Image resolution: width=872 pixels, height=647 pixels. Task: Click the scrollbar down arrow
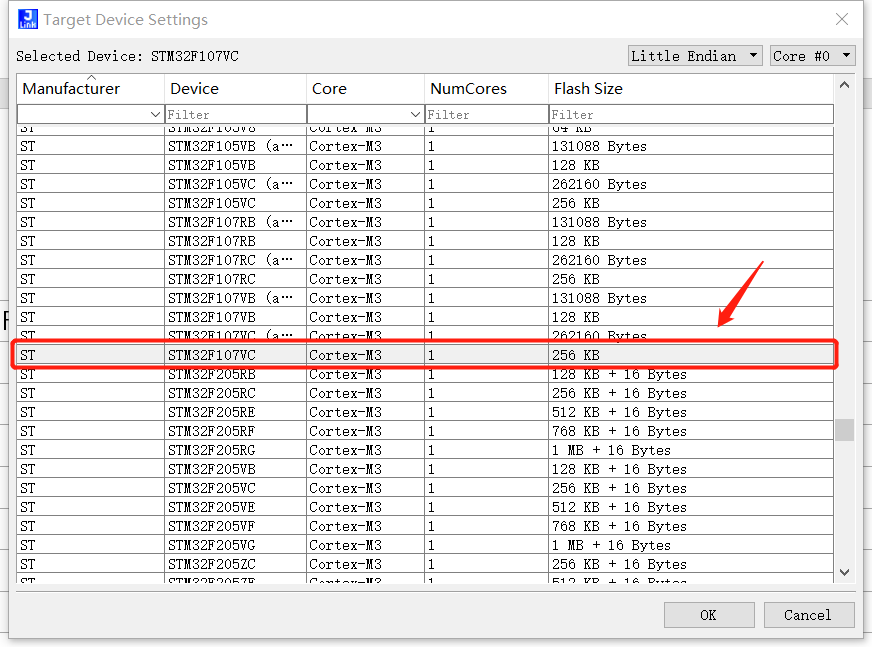(844, 572)
